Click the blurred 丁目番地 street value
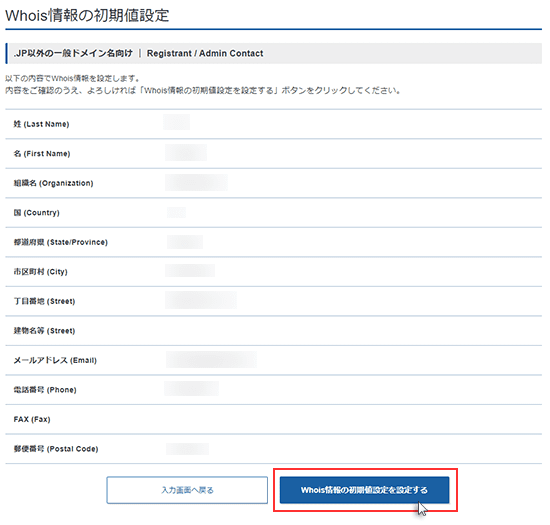This screenshot has height=525, width=550. 201,300
